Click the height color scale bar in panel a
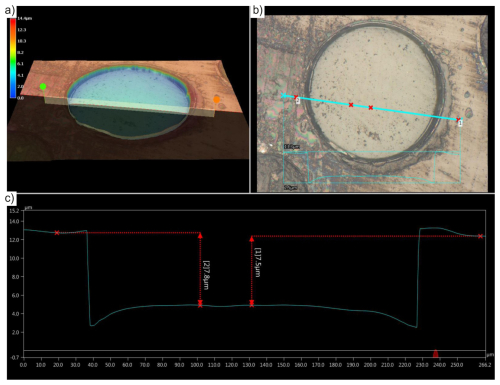Image resolution: width=500 pixels, height=385 pixels. [x=13, y=58]
